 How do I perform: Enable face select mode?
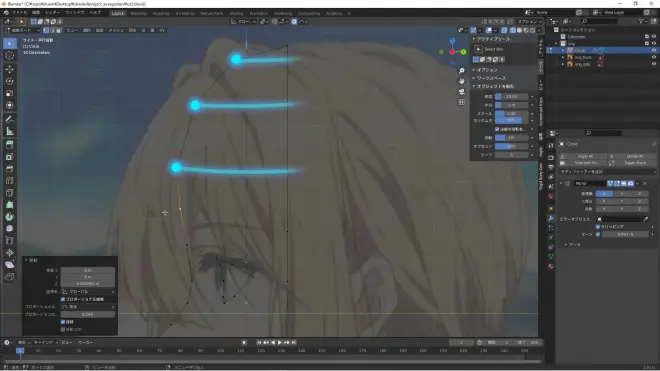(59, 30)
